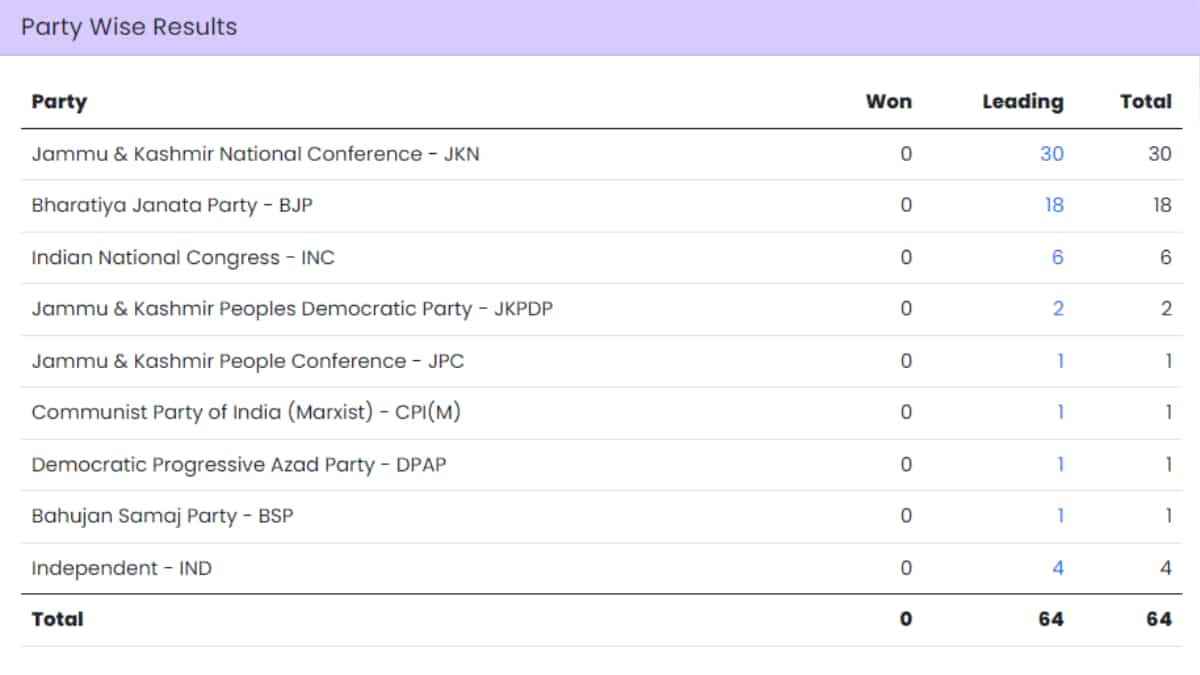Select the Won column header
Viewport: 1200px width, 675px height.
tap(889, 102)
